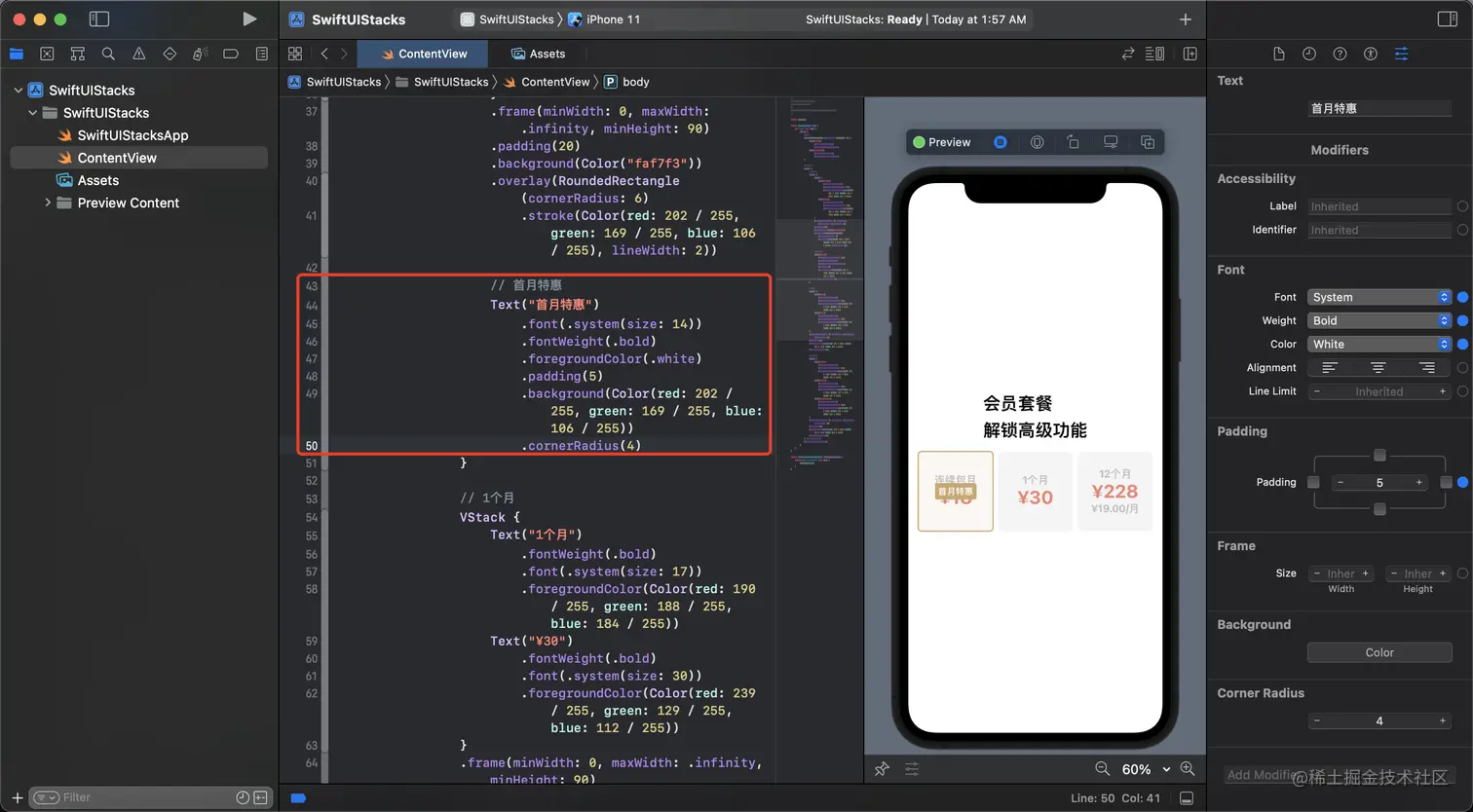Viewport: 1473px width, 812px height.
Task: Start Live Preview in canvas
Action: pos(1001,142)
